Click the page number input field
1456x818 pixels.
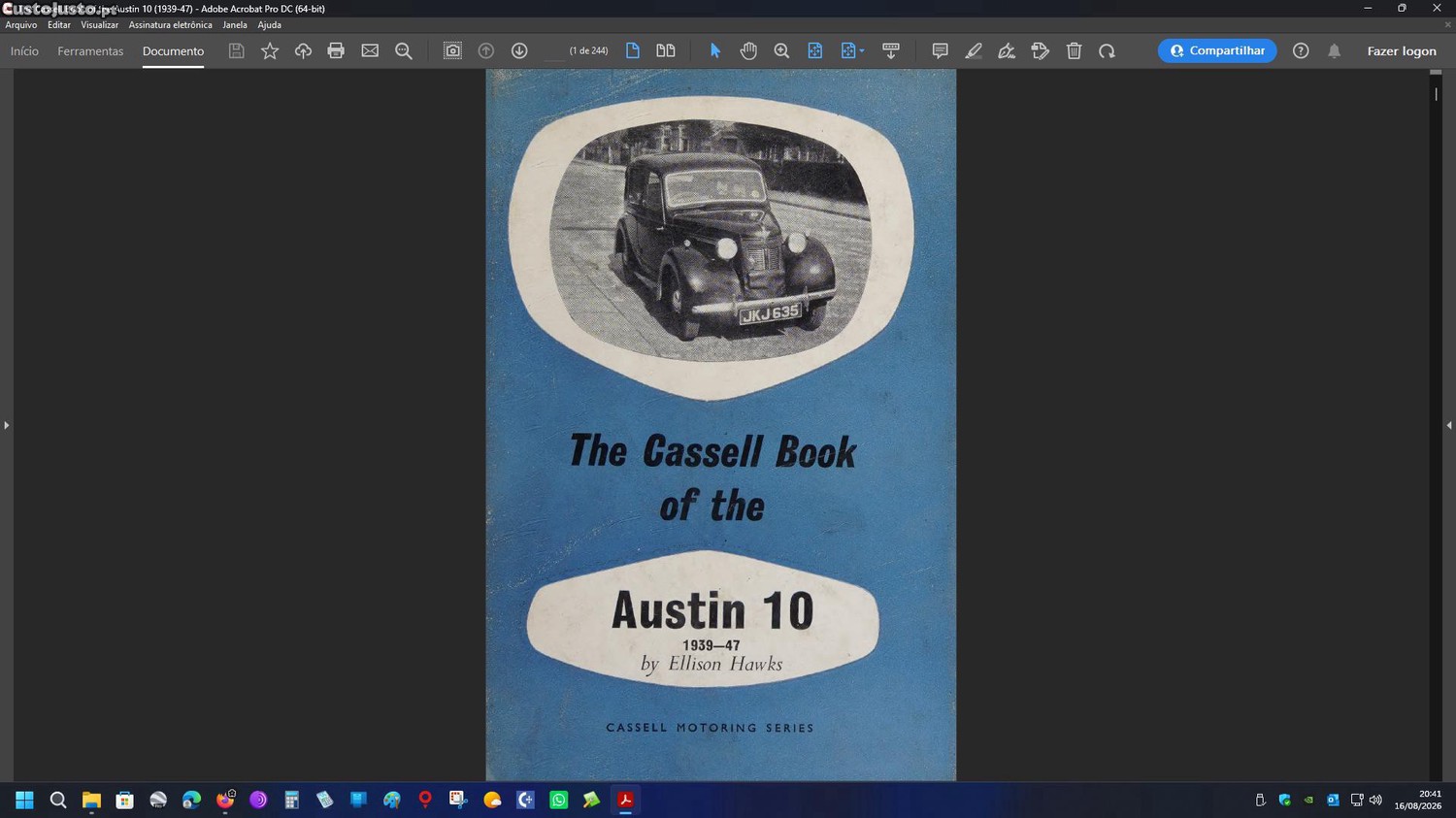[x=553, y=50]
